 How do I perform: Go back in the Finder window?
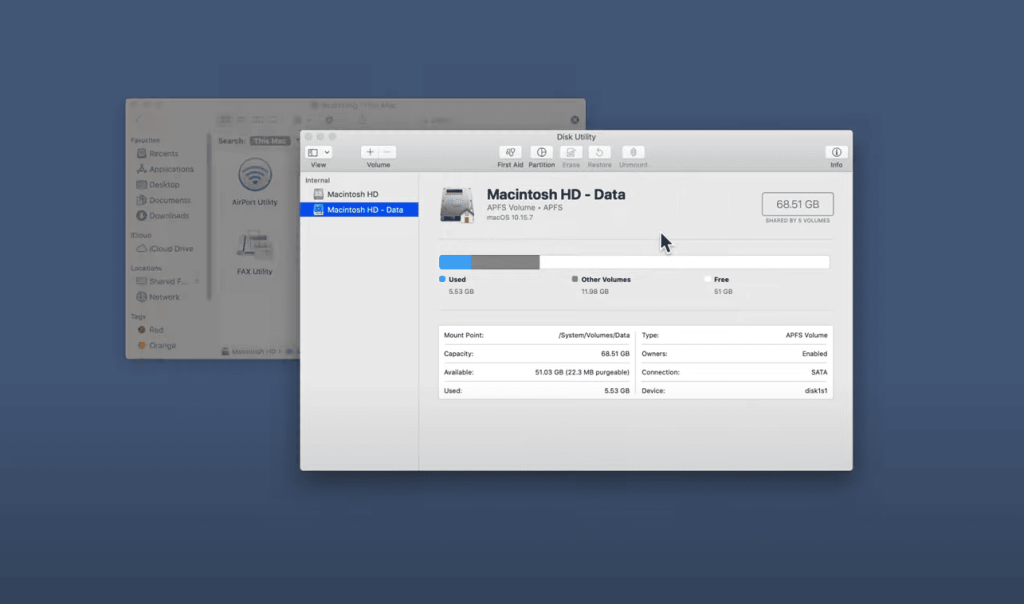[x=138, y=119]
